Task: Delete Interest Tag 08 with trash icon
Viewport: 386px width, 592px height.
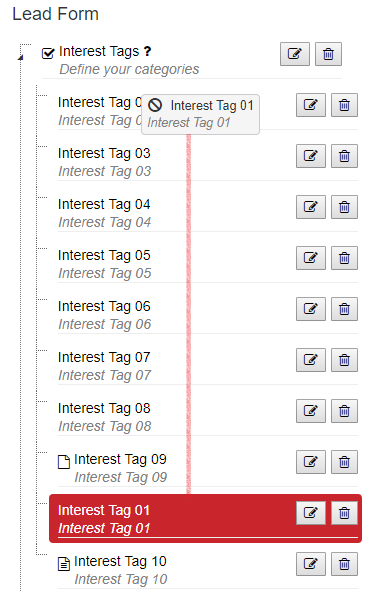Action: [344, 411]
